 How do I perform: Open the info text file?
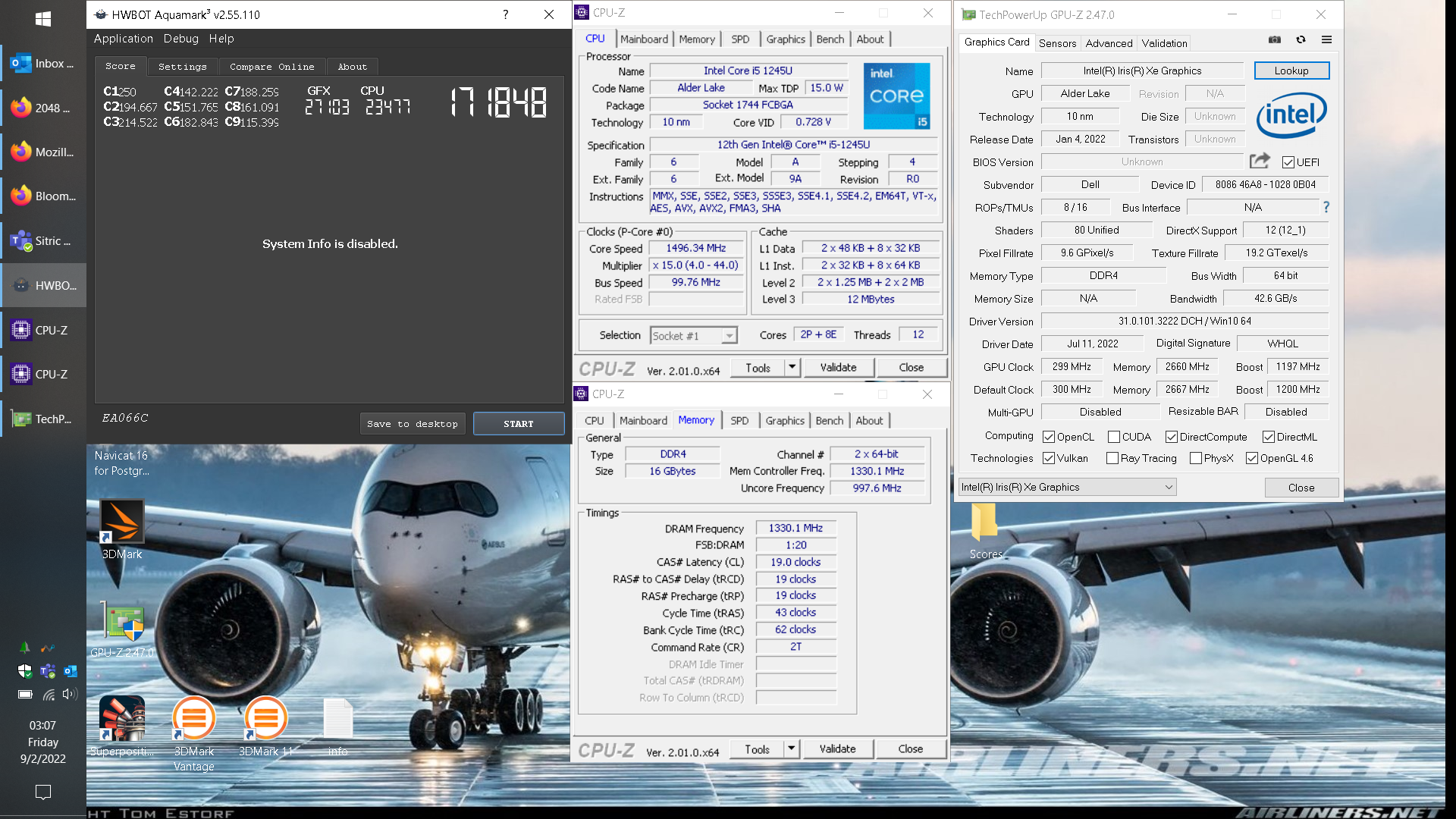tap(338, 726)
